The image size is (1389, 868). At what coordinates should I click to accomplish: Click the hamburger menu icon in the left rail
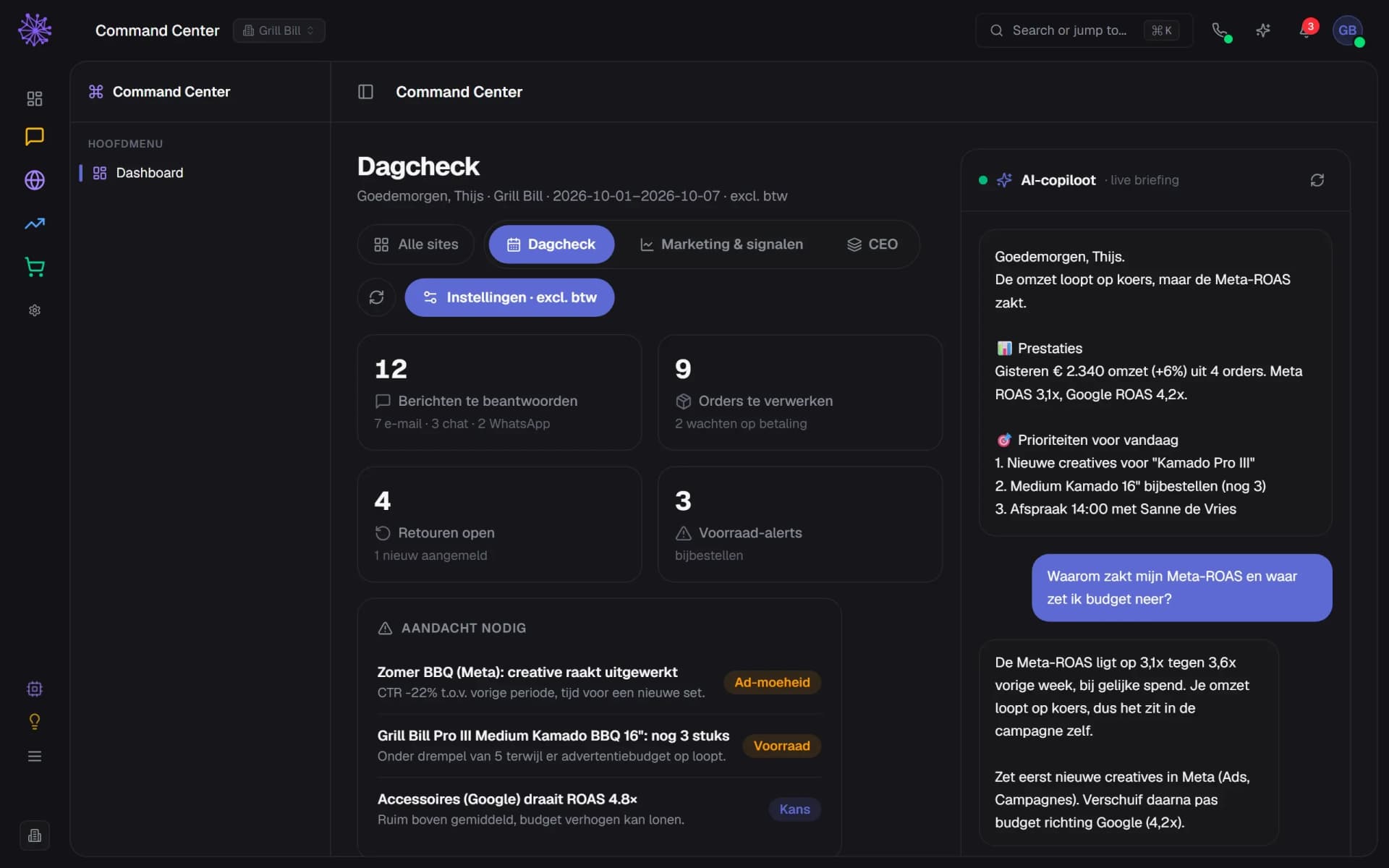[35, 757]
